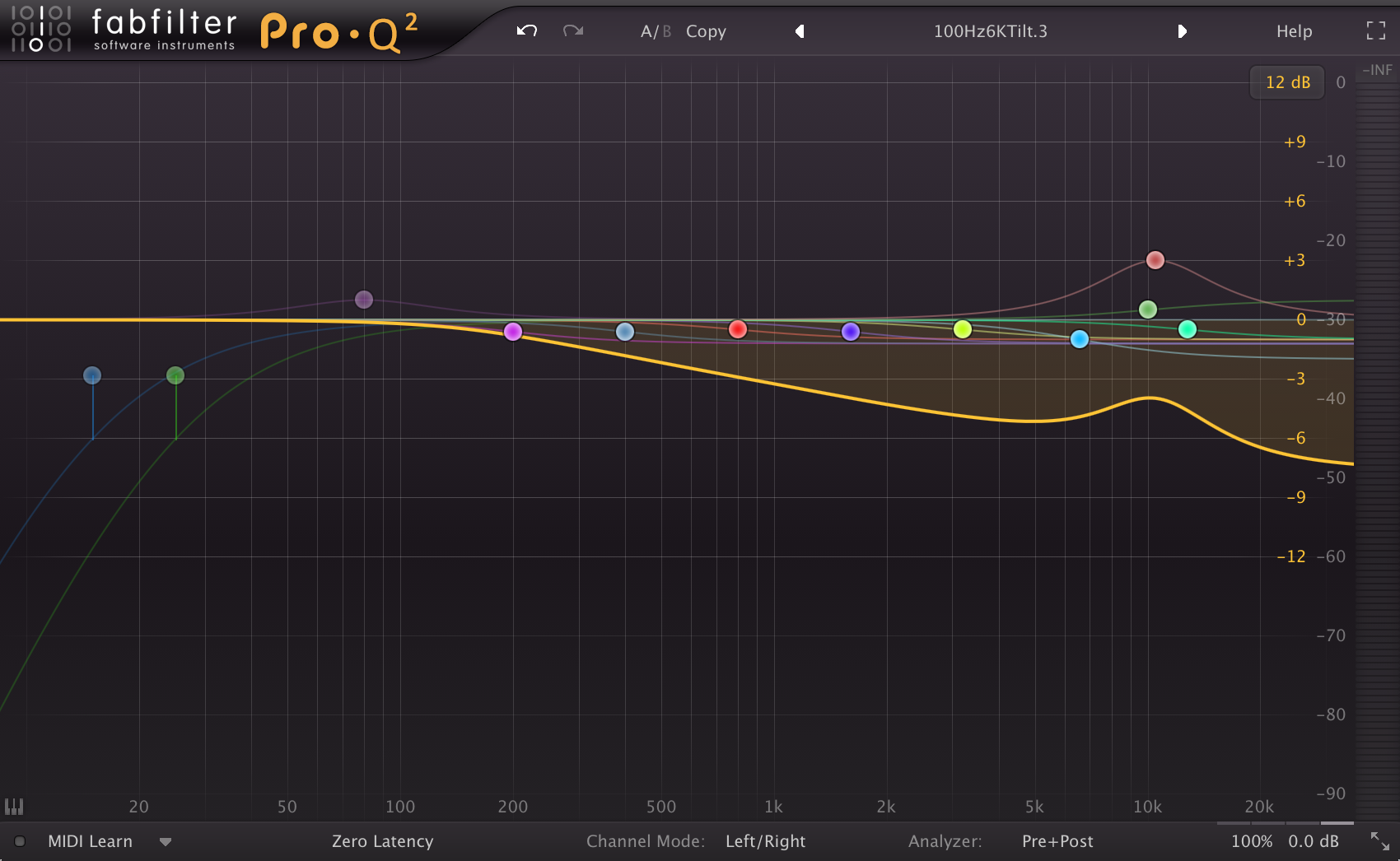
Task: Click the 0 label beside 12 dB
Action: pos(1341,82)
